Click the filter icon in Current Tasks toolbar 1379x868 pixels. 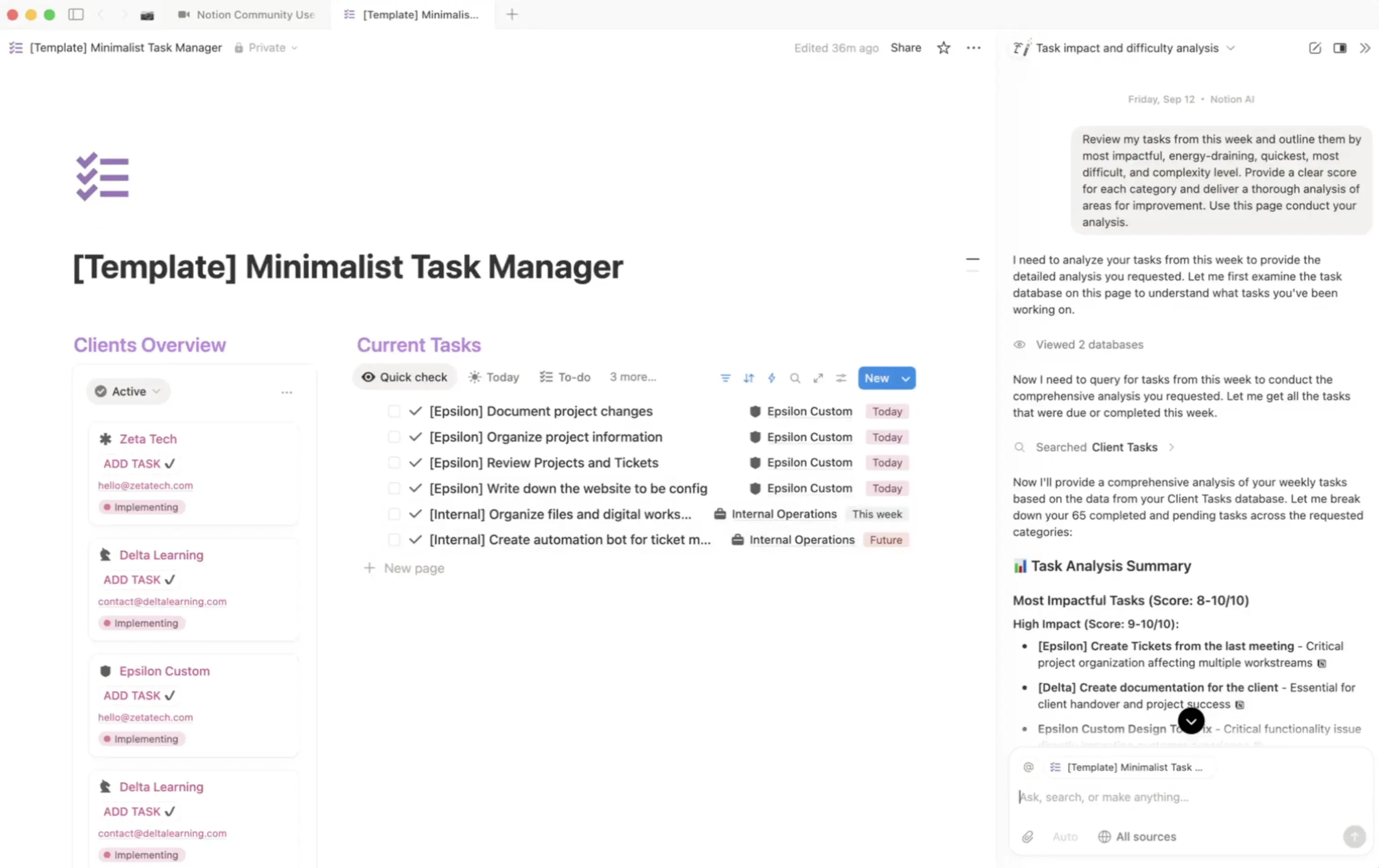[x=725, y=378]
